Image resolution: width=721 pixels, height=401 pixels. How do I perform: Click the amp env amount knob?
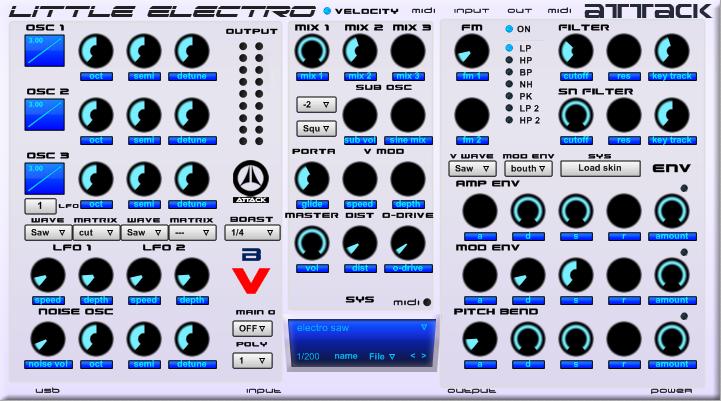tap(672, 210)
